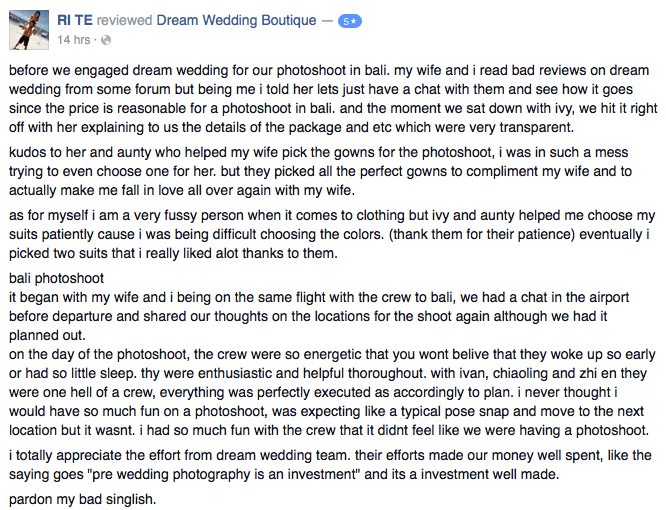Click the blue 5-star rating badge
The height and width of the screenshot is (510, 666).
350,21
